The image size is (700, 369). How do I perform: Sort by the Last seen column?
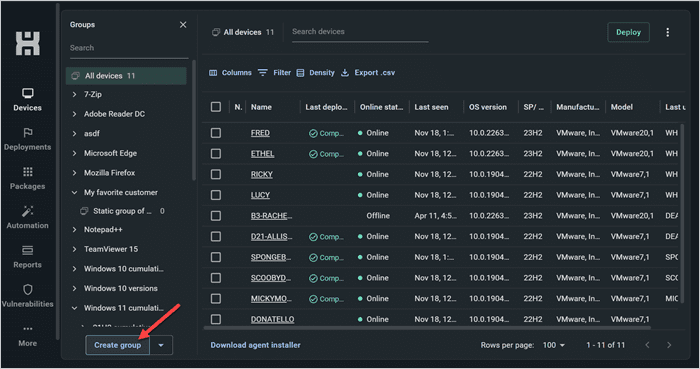pyautogui.click(x=431, y=107)
